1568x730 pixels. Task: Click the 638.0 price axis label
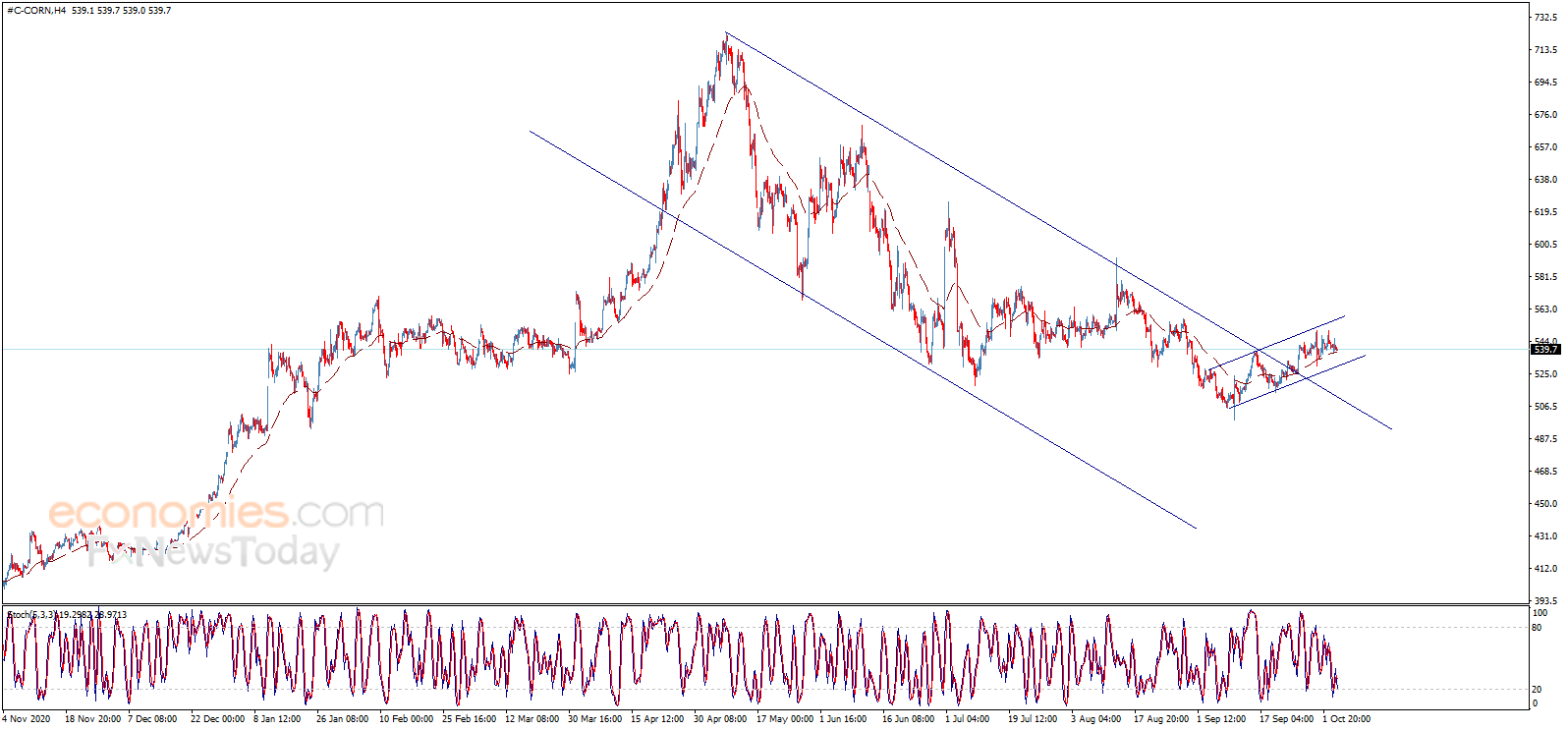pyautogui.click(x=1545, y=180)
